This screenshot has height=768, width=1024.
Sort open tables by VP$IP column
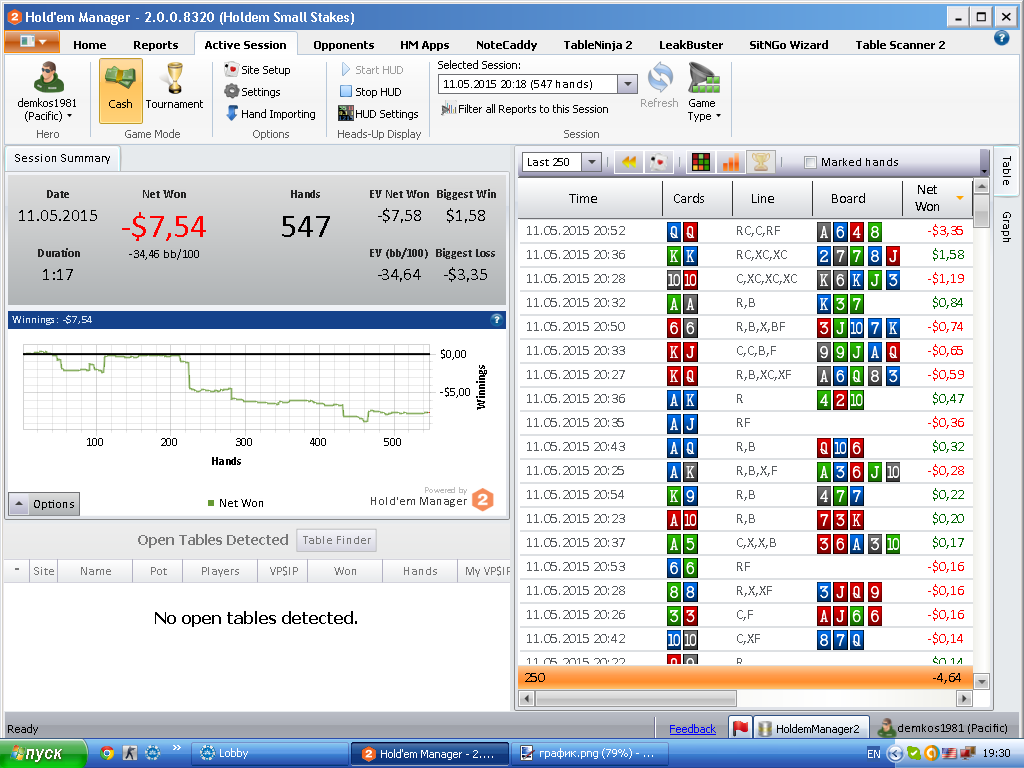[283, 571]
